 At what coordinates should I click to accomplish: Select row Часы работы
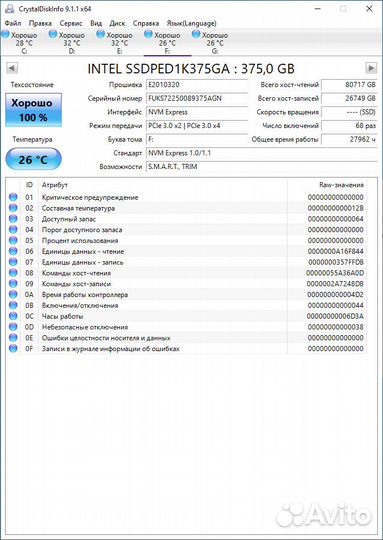tap(187, 316)
